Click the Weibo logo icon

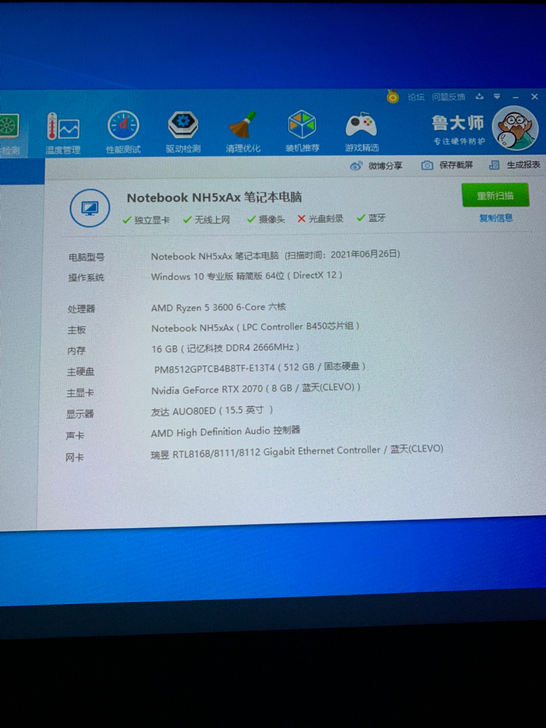pyautogui.click(x=356, y=166)
